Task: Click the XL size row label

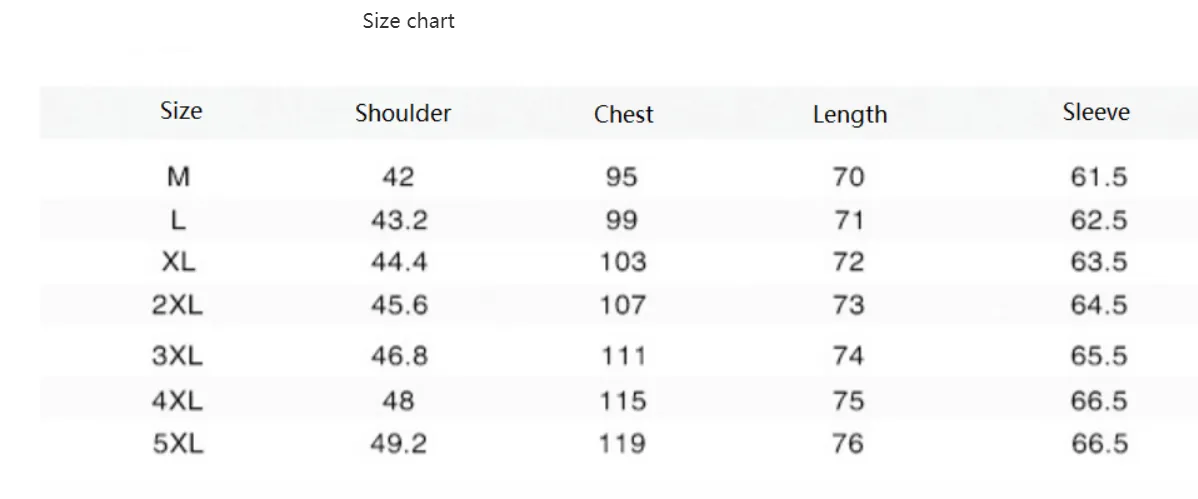Action: coord(178,262)
